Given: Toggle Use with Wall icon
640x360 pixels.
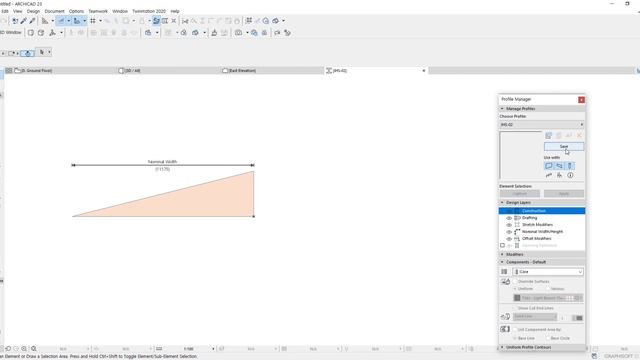Looking at the screenshot, I should (549, 166).
